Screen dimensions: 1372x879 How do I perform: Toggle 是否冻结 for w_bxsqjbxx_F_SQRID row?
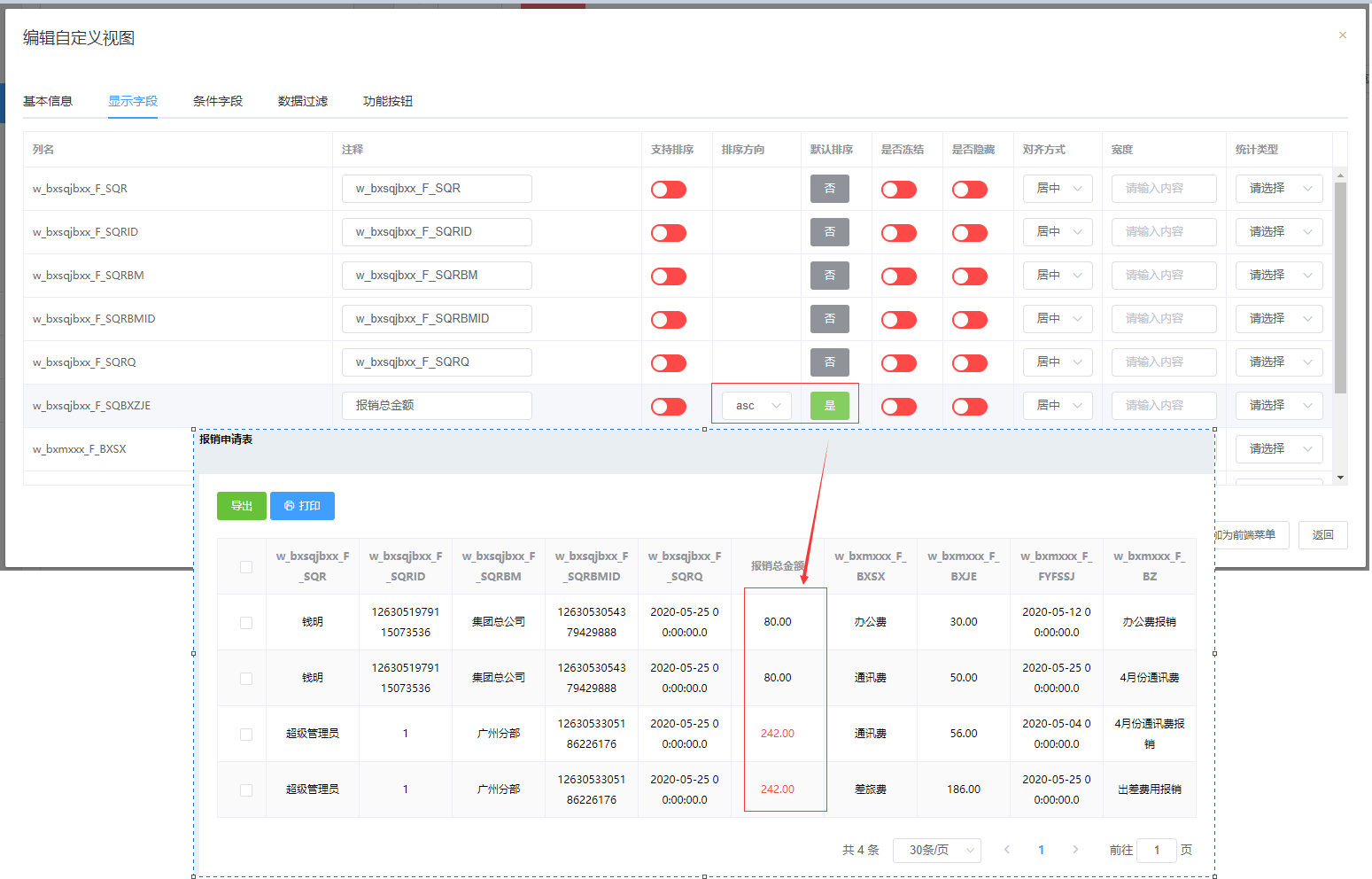[899, 233]
